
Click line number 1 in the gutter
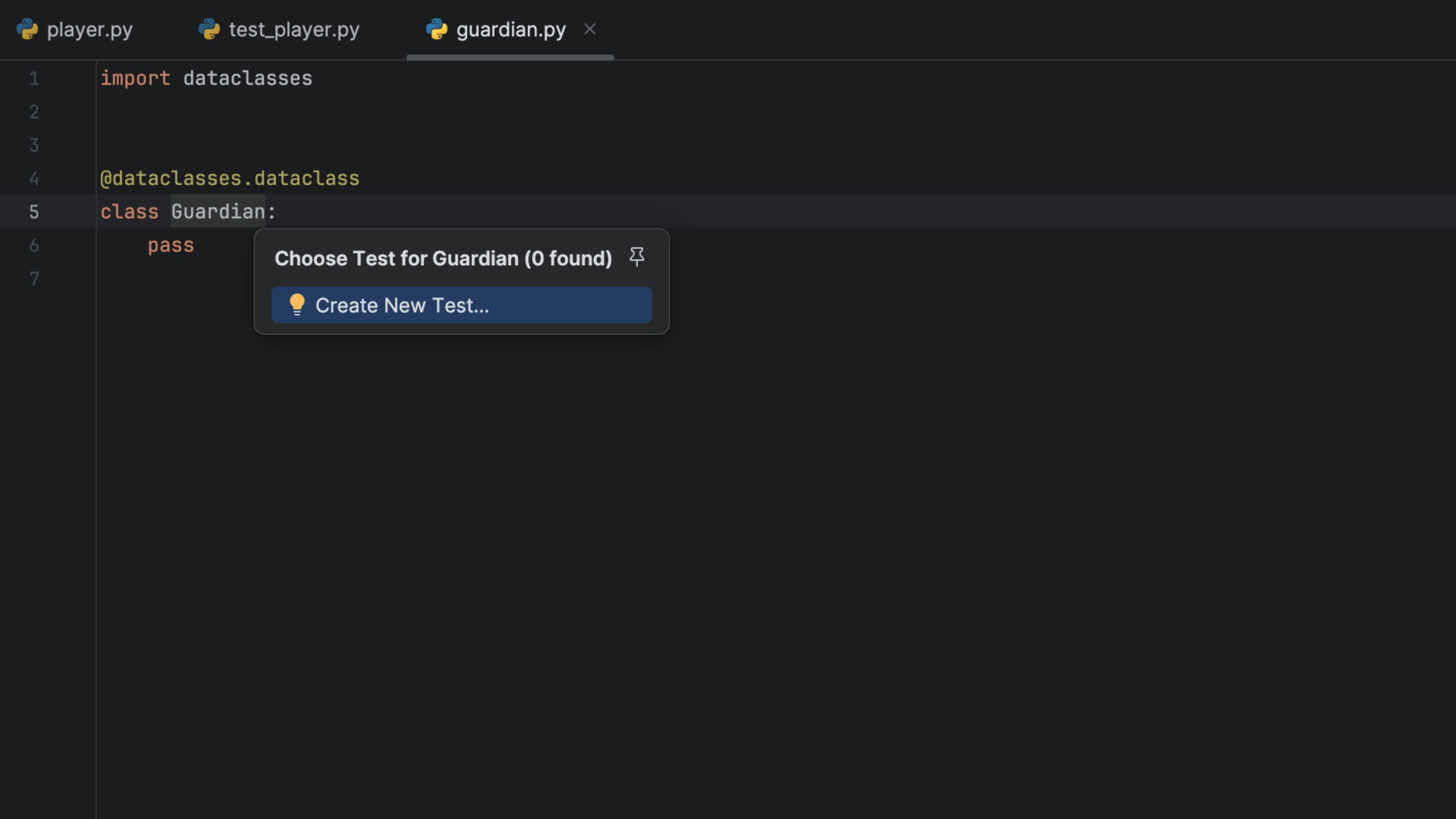tap(33, 79)
